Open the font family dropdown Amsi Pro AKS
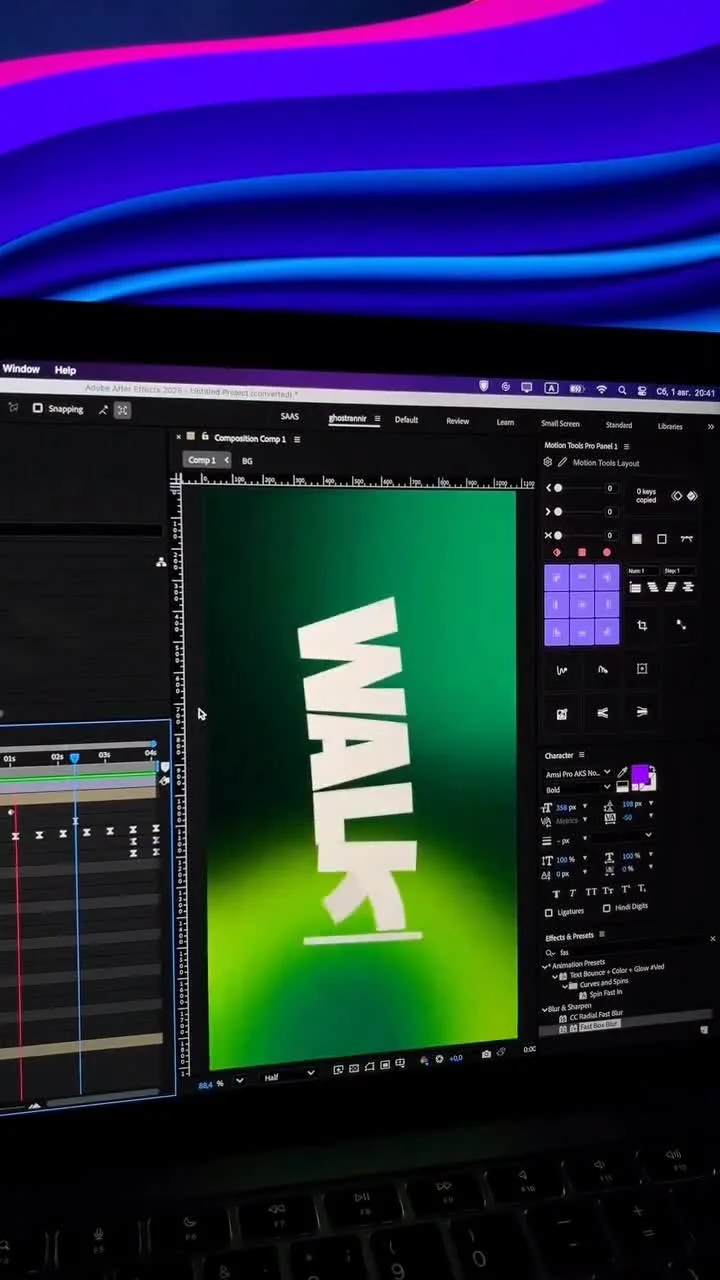This screenshot has height=1280, width=720. pyautogui.click(x=576, y=773)
